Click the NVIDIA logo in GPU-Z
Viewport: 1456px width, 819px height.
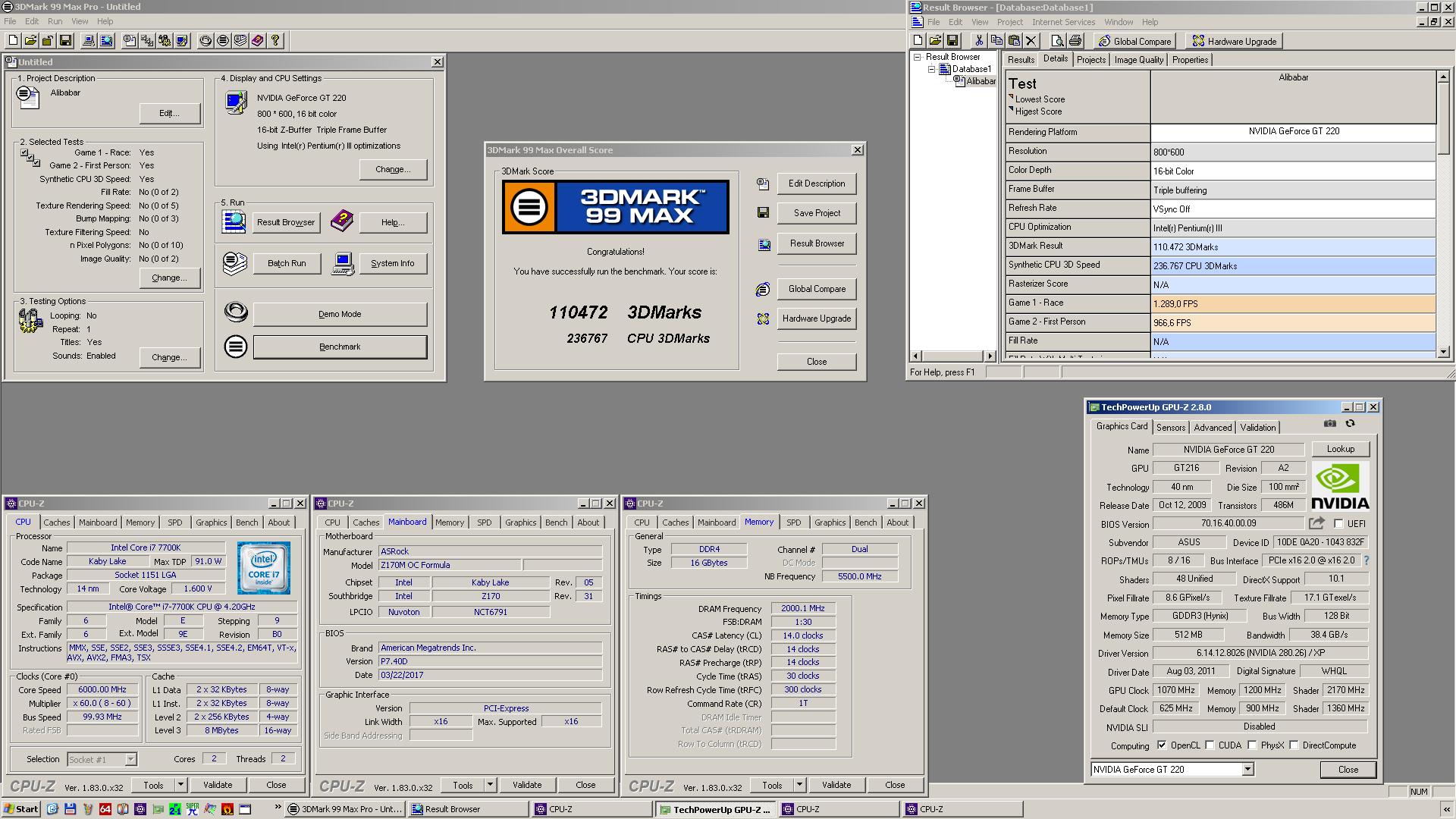point(1340,486)
